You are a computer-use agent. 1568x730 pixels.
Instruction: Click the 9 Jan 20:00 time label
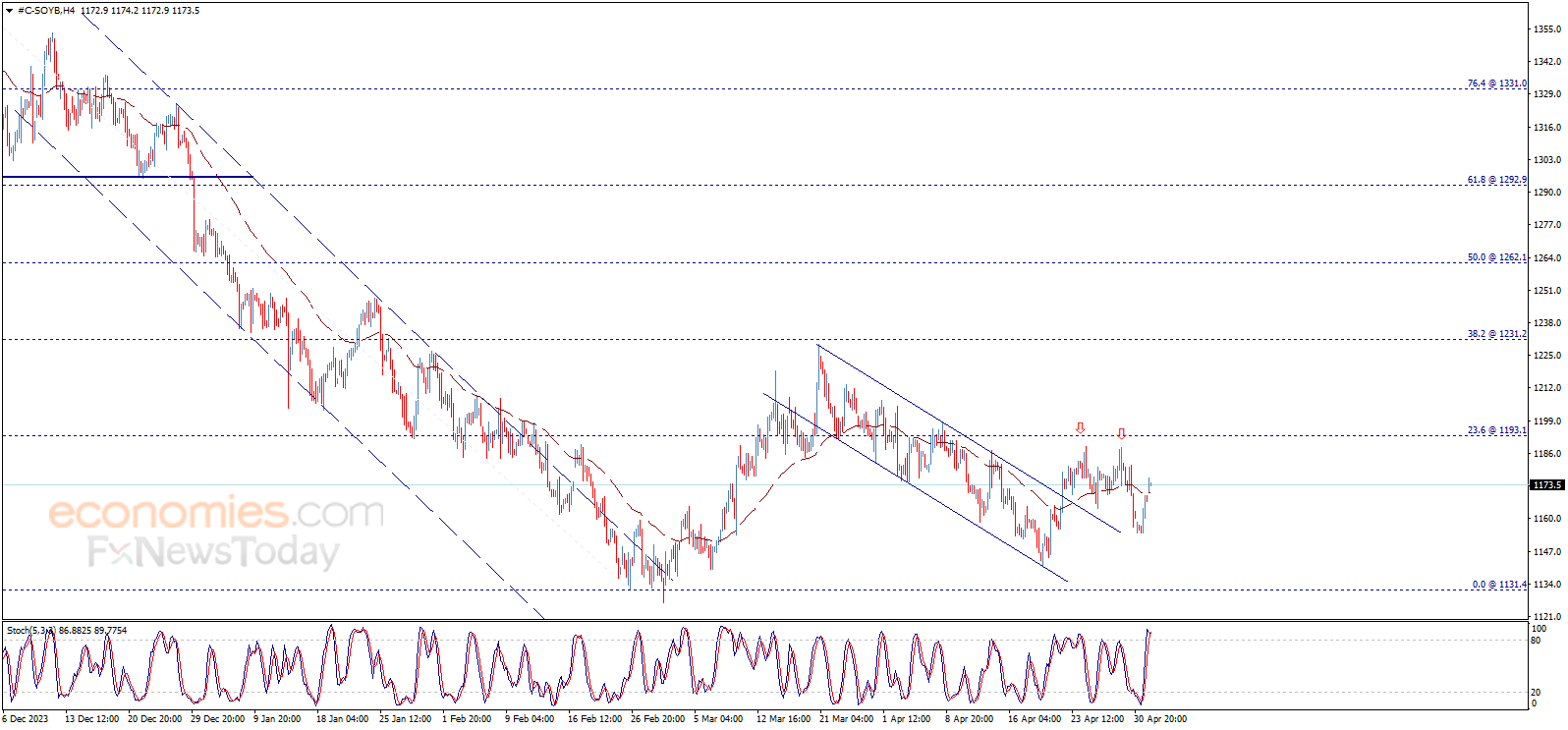tap(278, 719)
